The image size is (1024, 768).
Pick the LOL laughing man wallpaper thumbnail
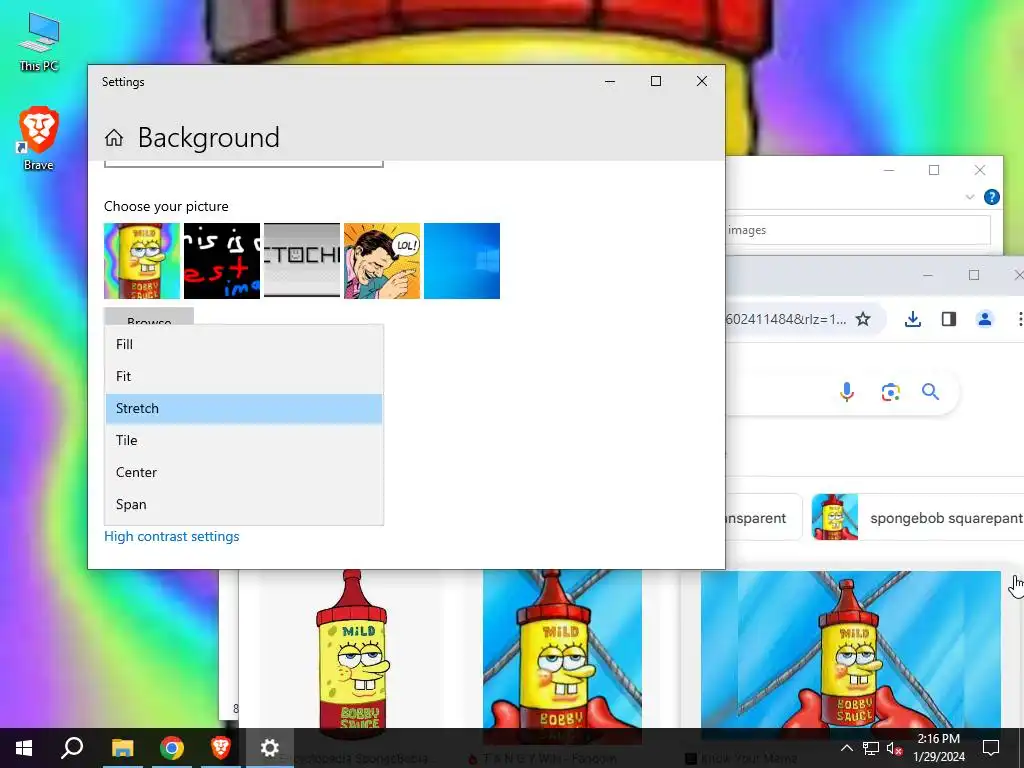[382, 261]
